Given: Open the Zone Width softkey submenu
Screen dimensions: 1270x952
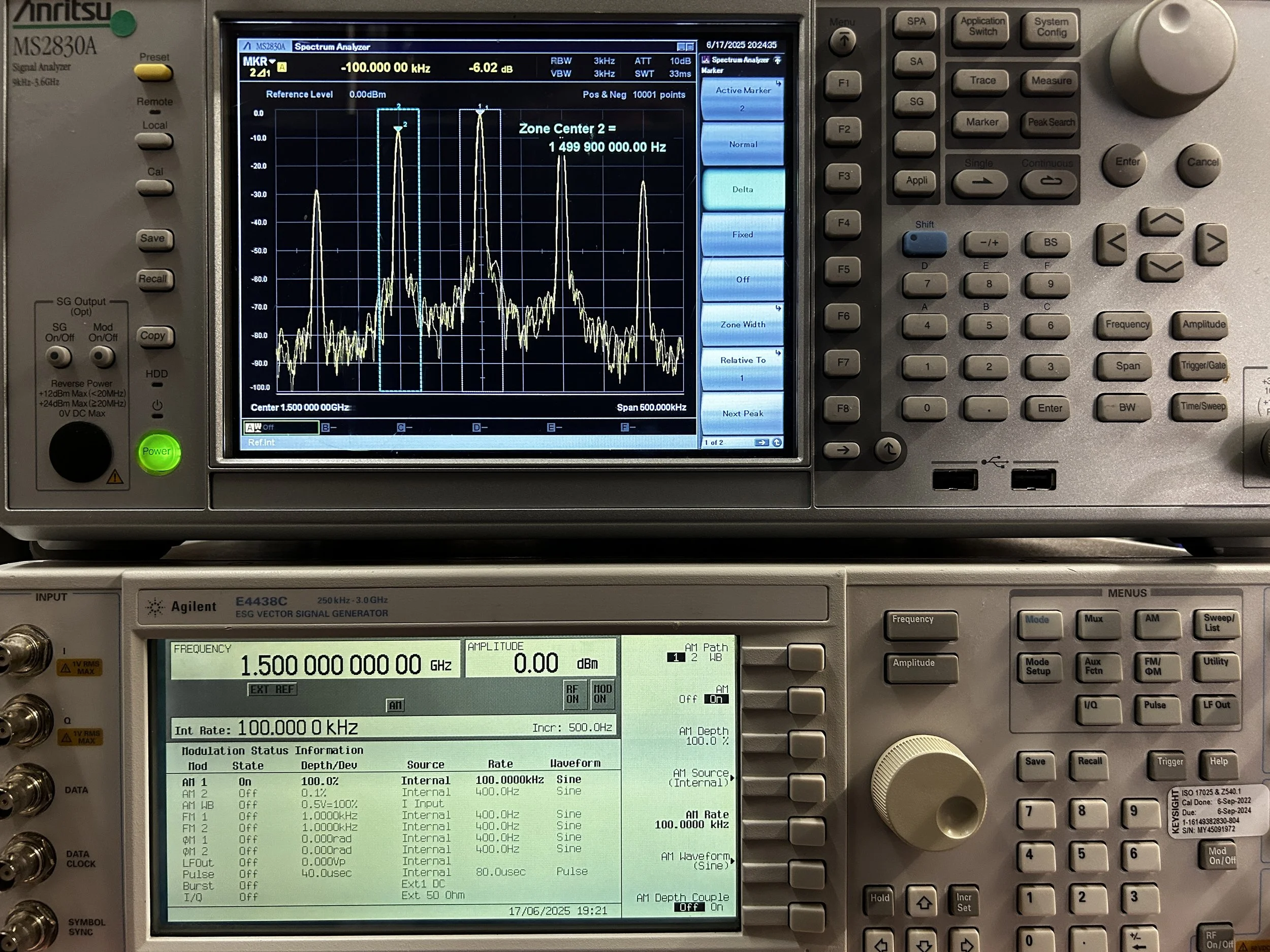Looking at the screenshot, I should pos(742,325).
